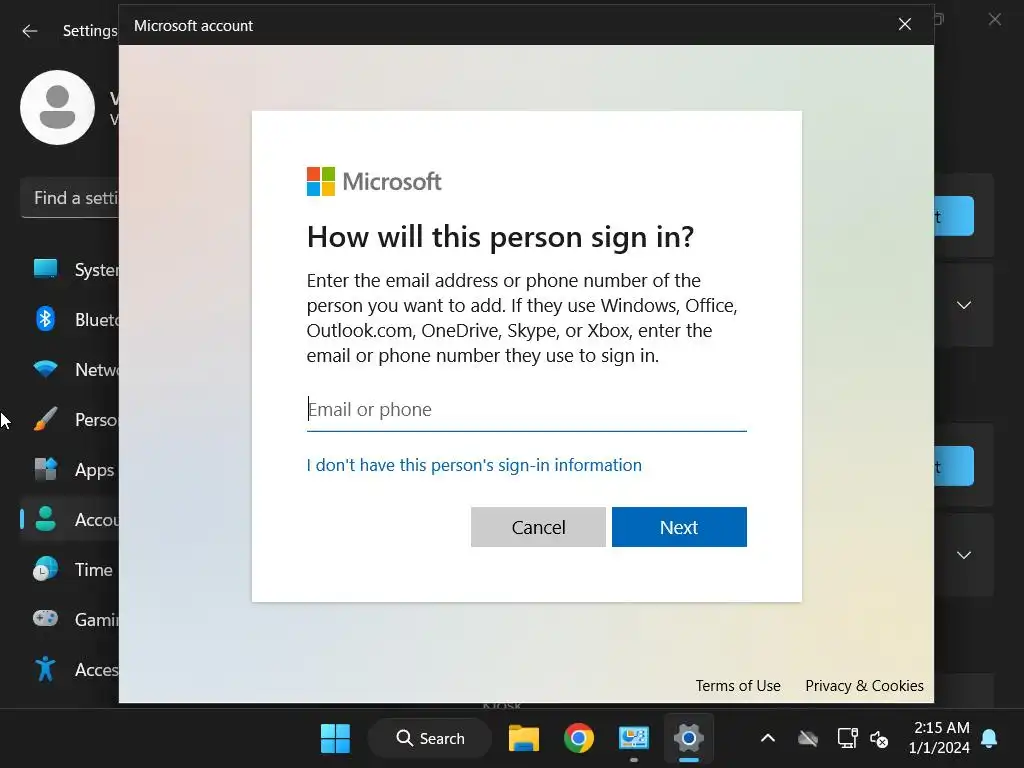Expand the lower chevron in Settings window

964,555
